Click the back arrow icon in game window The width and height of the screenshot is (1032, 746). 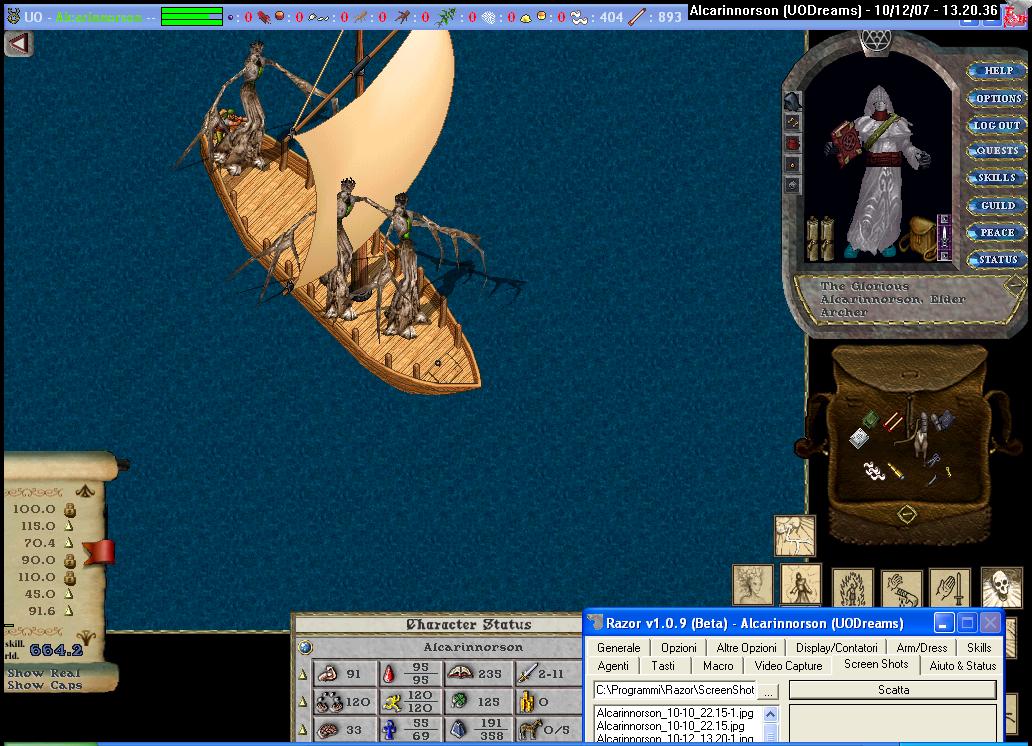pos(19,44)
